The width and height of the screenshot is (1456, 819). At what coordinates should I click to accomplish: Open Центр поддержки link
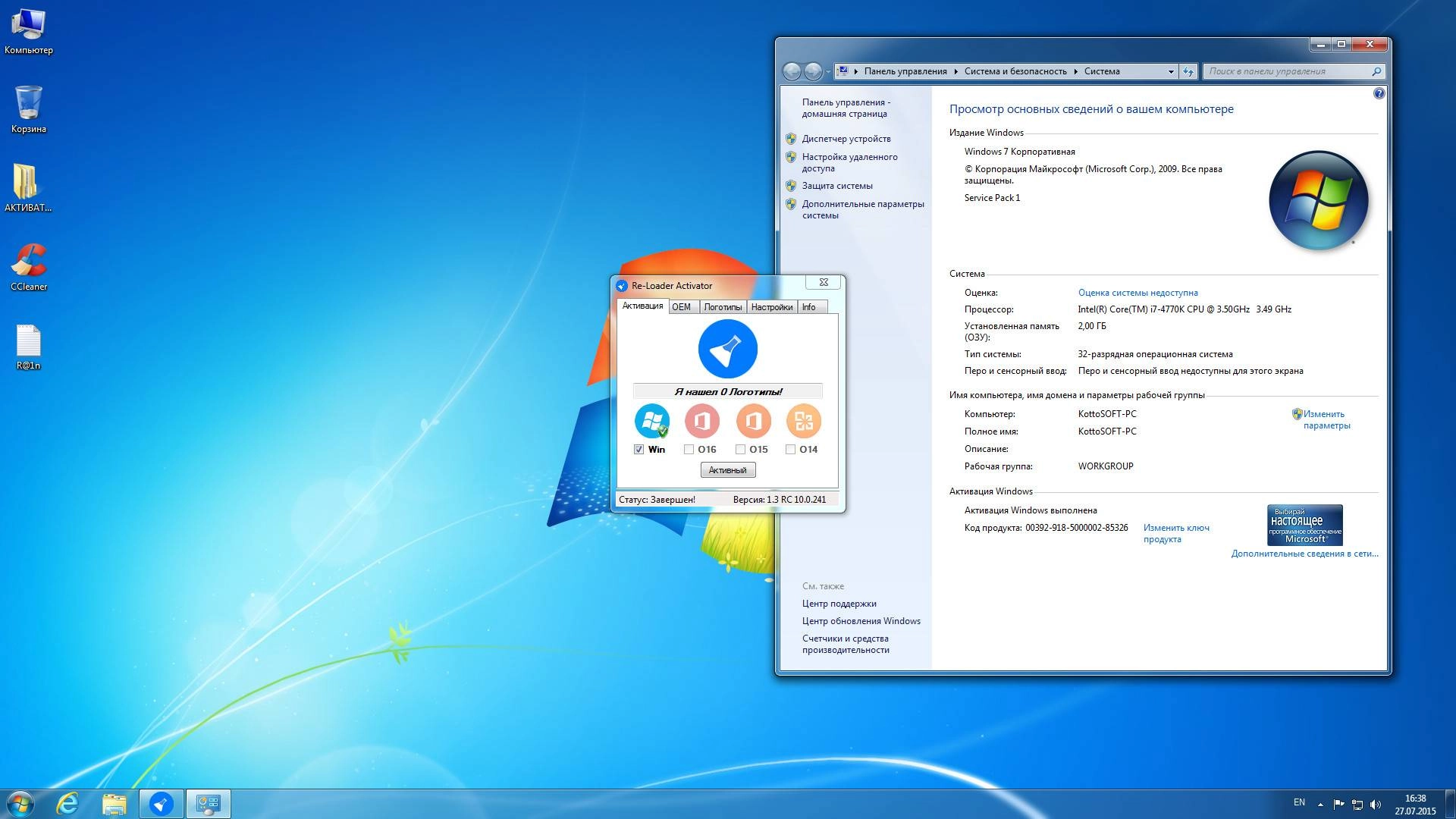(x=839, y=604)
